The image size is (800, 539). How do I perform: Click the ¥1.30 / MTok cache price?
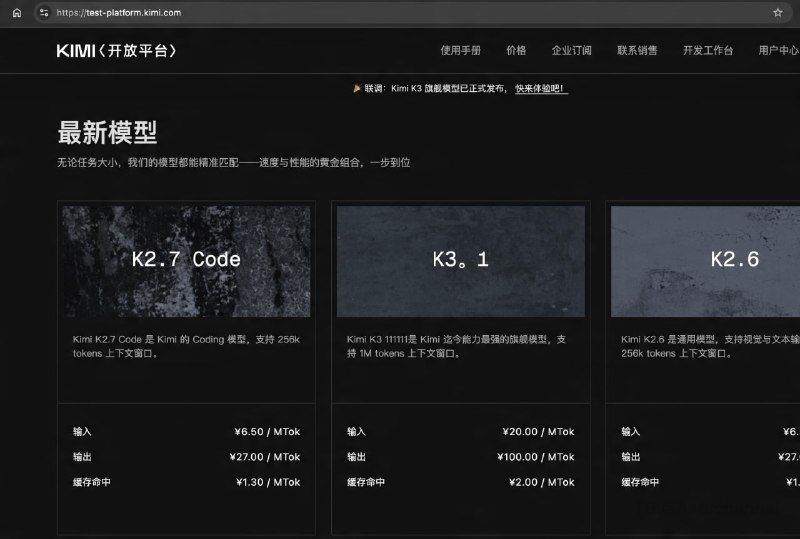coord(268,482)
